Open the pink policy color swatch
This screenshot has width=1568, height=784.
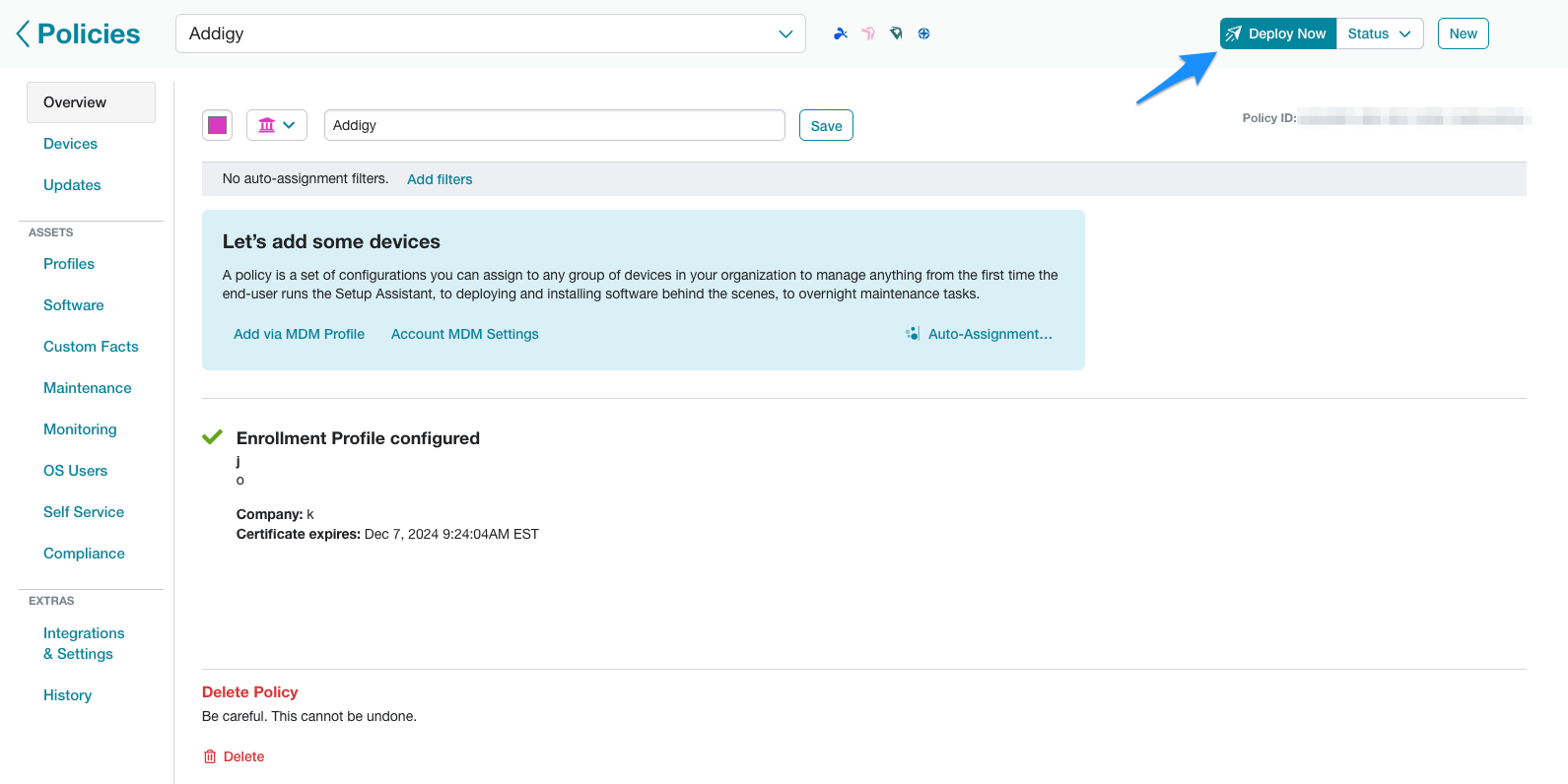[x=218, y=125]
